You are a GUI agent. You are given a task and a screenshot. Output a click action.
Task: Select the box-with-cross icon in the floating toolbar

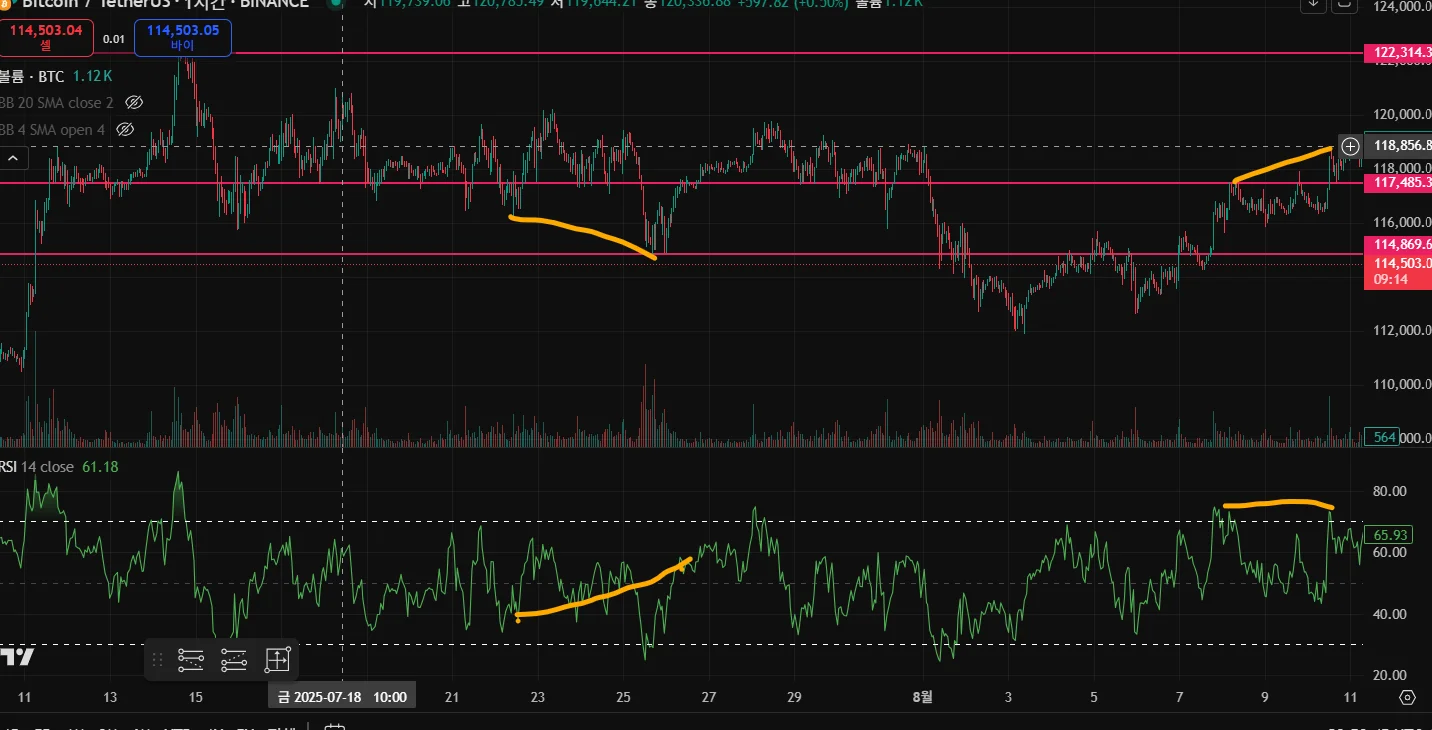click(277, 660)
